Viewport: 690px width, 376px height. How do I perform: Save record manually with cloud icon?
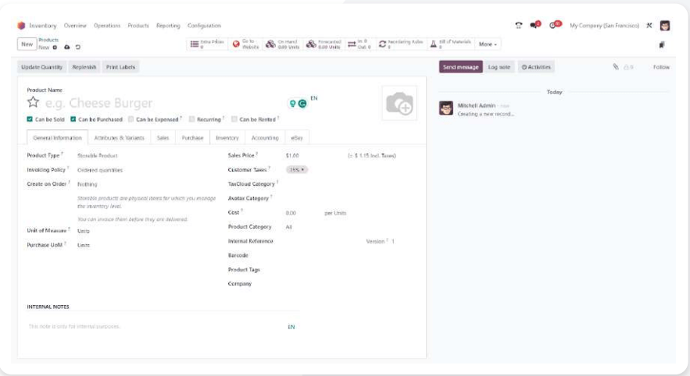pyautogui.click(x=67, y=47)
